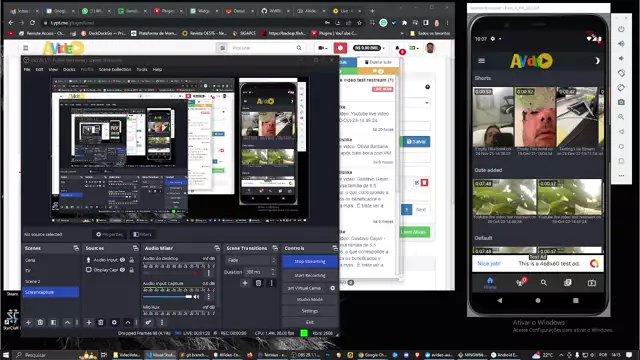Open phone hamburger menu in AVideo app
The image size is (640, 360).
[x=482, y=61]
